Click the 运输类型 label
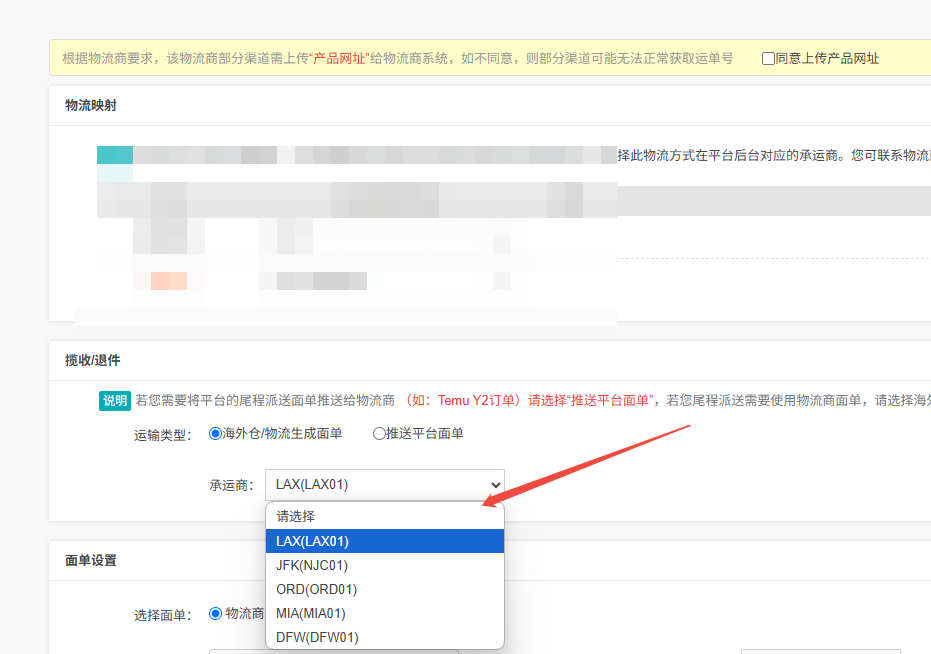This screenshot has height=654, width=931. (x=162, y=435)
